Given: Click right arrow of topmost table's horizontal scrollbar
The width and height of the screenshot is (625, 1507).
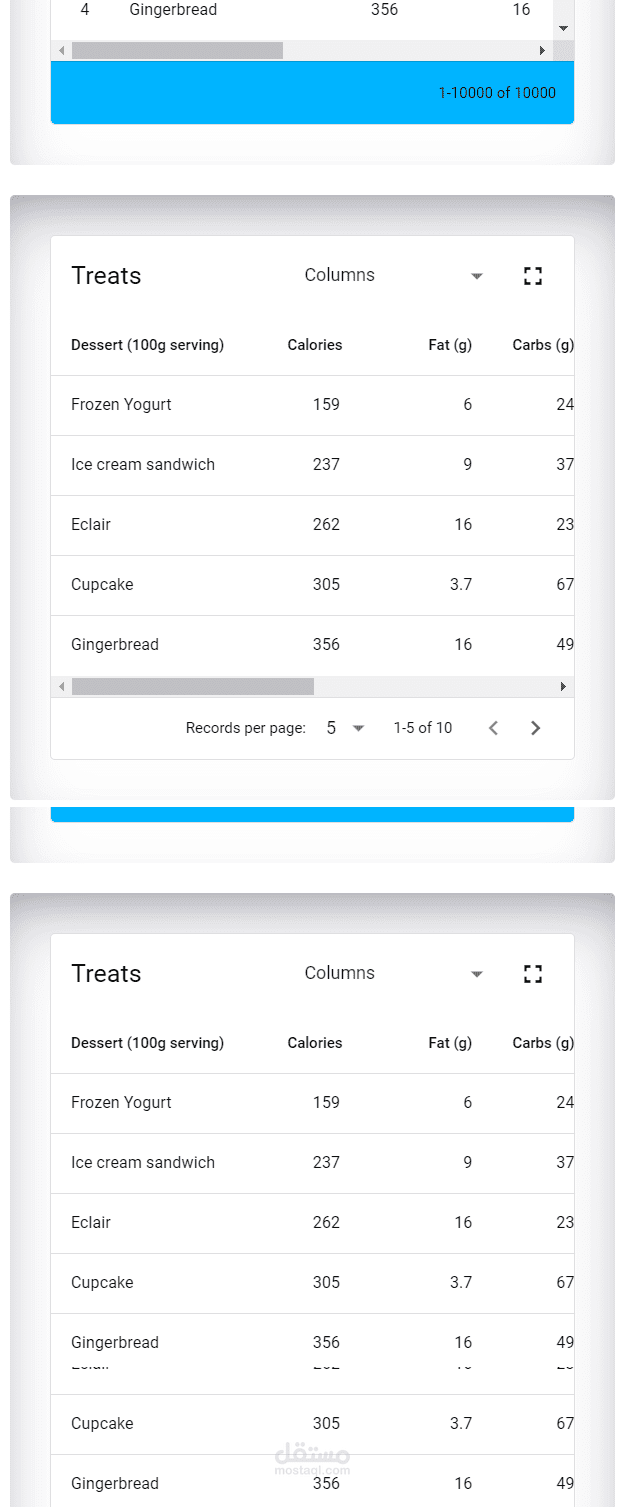Looking at the screenshot, I should pyautogui.click(x=542, y=51).
